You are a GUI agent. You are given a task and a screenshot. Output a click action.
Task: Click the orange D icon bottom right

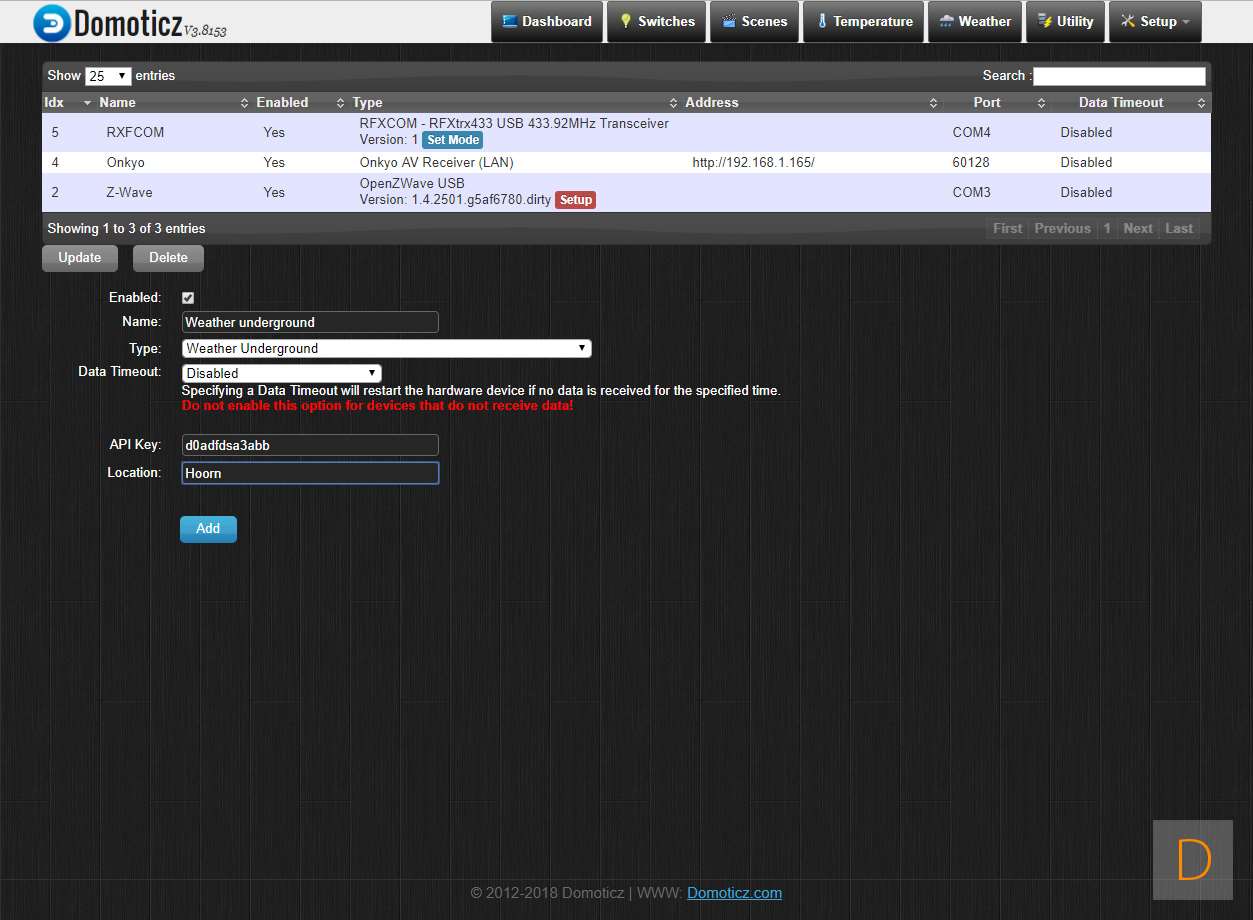[1193, 860]
